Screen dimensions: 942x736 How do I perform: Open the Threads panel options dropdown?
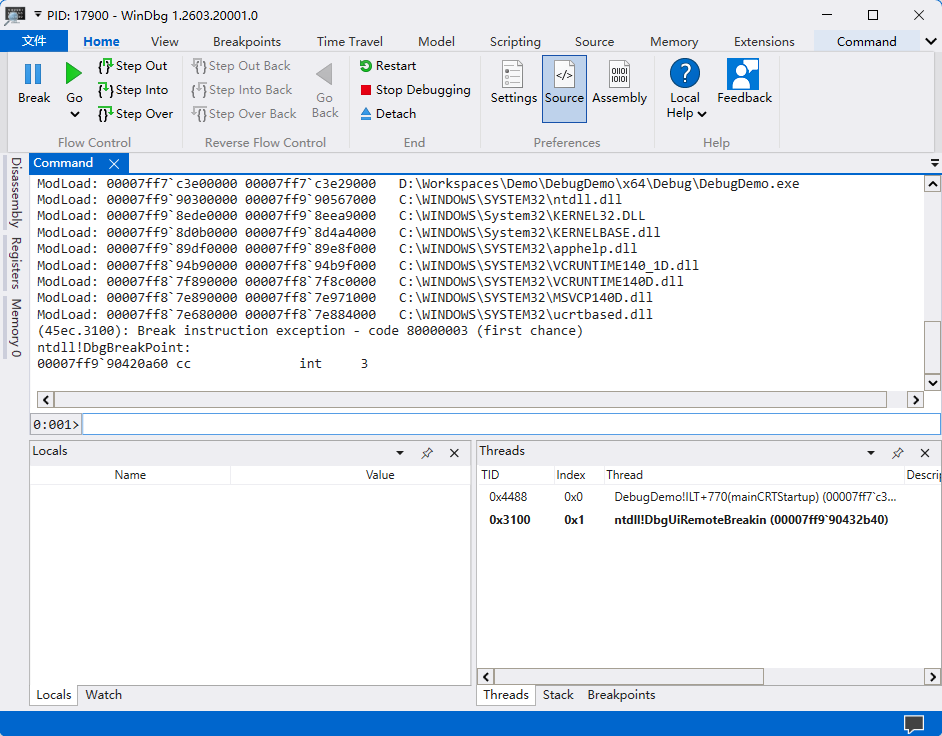[871, 453]
